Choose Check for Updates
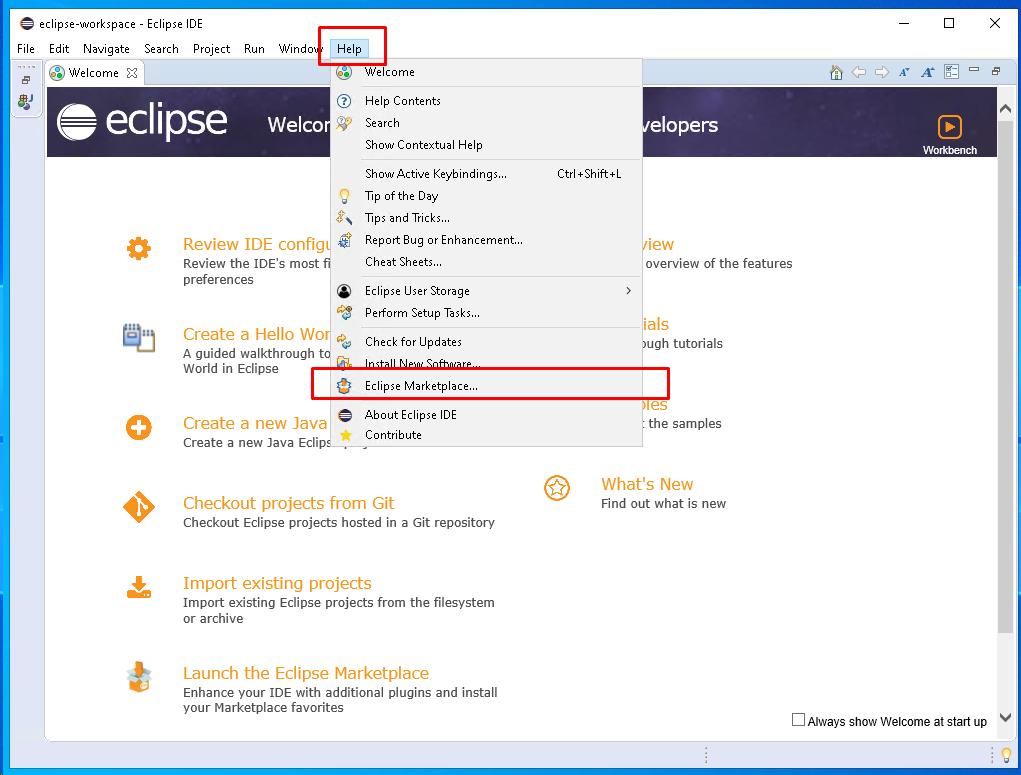 pos(486,342)
